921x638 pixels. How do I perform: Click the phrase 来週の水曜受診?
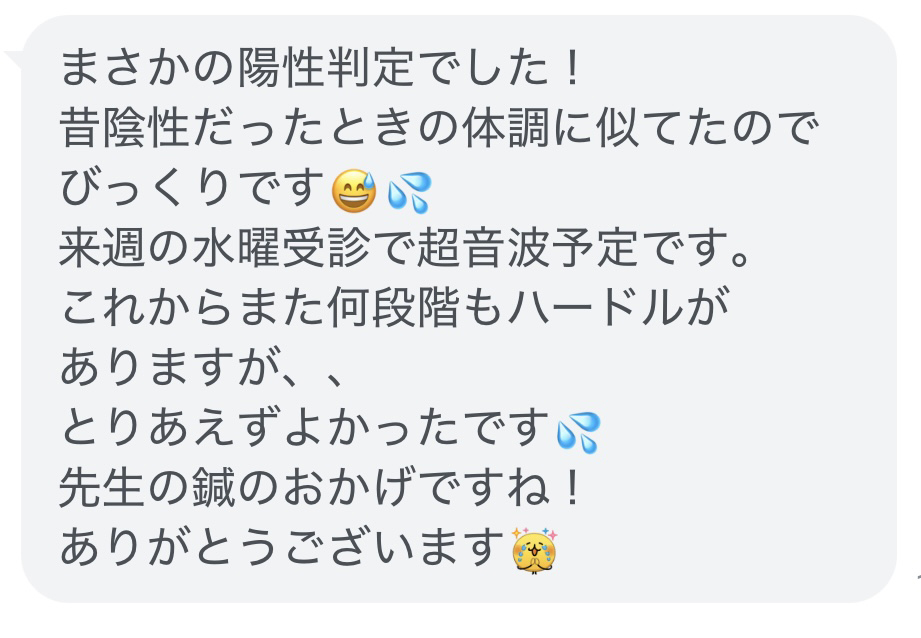[x=215, y=248]
